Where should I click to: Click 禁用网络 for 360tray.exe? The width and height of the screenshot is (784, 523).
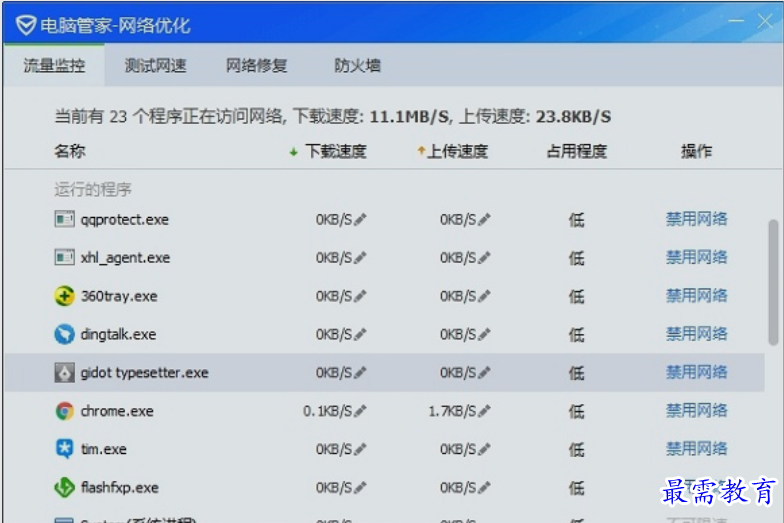(696, 296)
